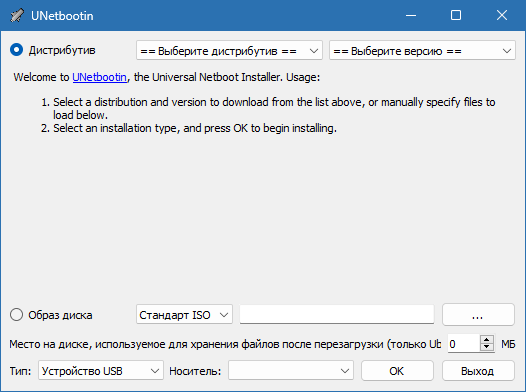The height and width of the screenshot is (392, 526).
Task: Open the Устройство USB type dropdown
Action: click(x=101, y=371)
